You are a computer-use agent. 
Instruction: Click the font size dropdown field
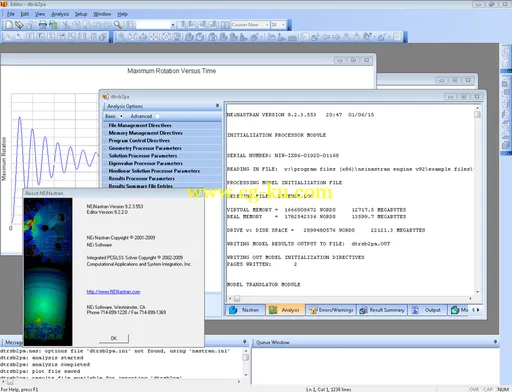(x=278, y=25)
